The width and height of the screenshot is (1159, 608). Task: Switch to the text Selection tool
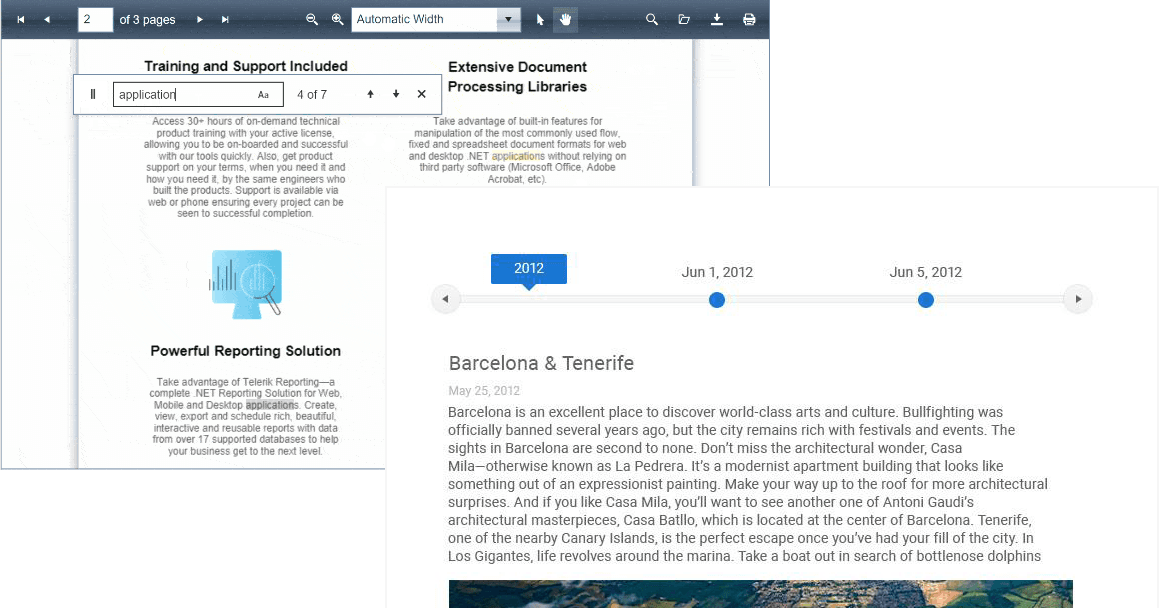click(539, 19)
